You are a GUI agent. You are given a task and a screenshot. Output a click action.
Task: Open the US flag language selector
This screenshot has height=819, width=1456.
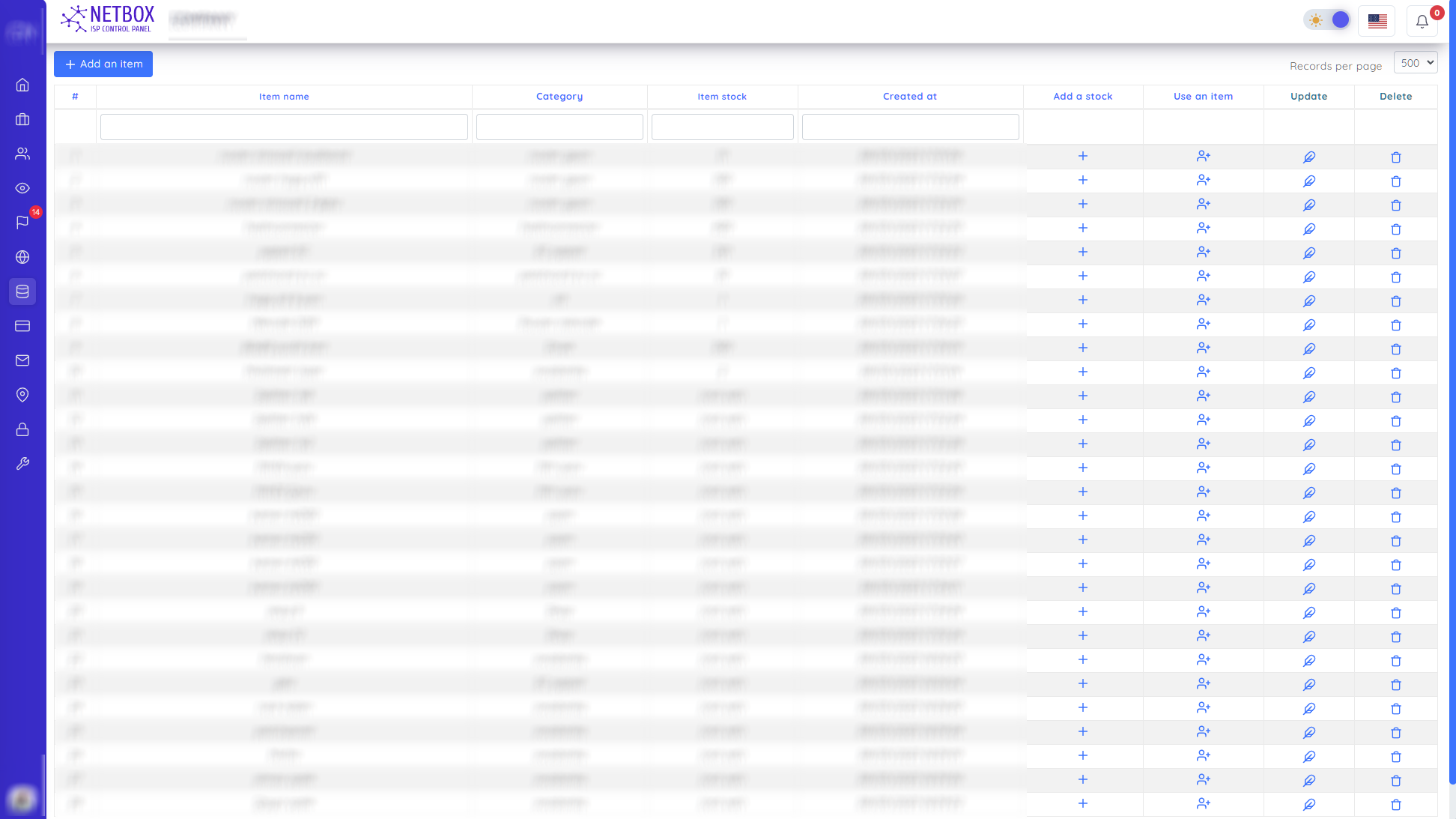(x=1377, y=21)
